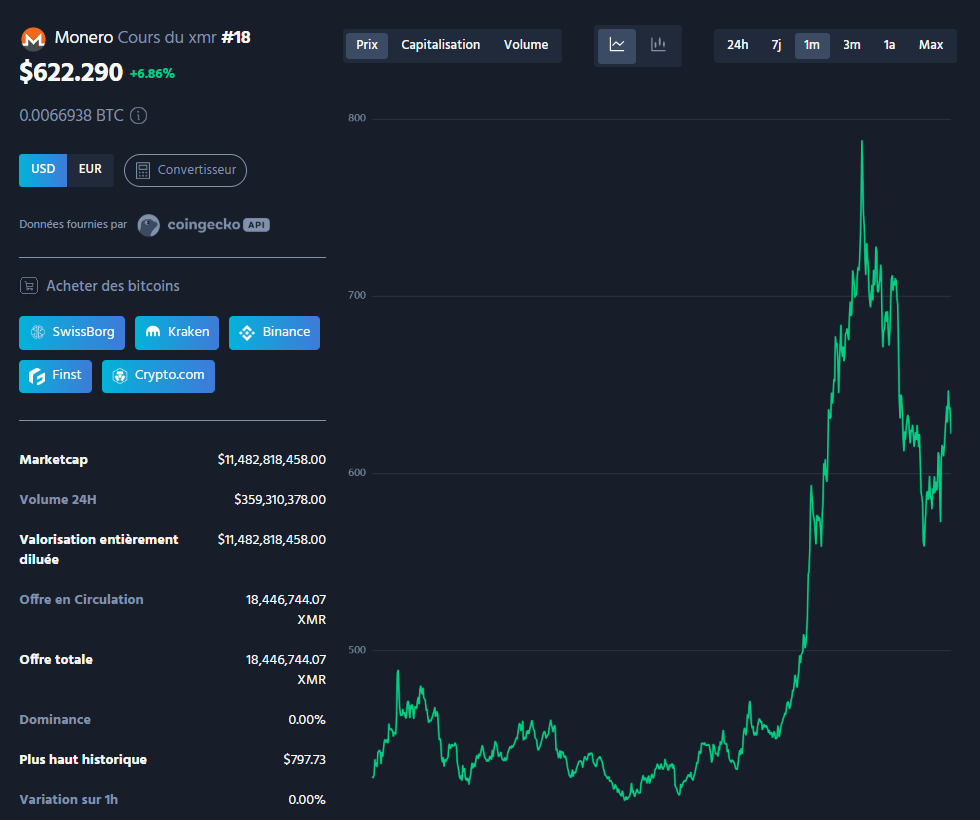Viewport: 980px width, 820px height.
Task: Select the 3m chart period
Action: point(851,45)
